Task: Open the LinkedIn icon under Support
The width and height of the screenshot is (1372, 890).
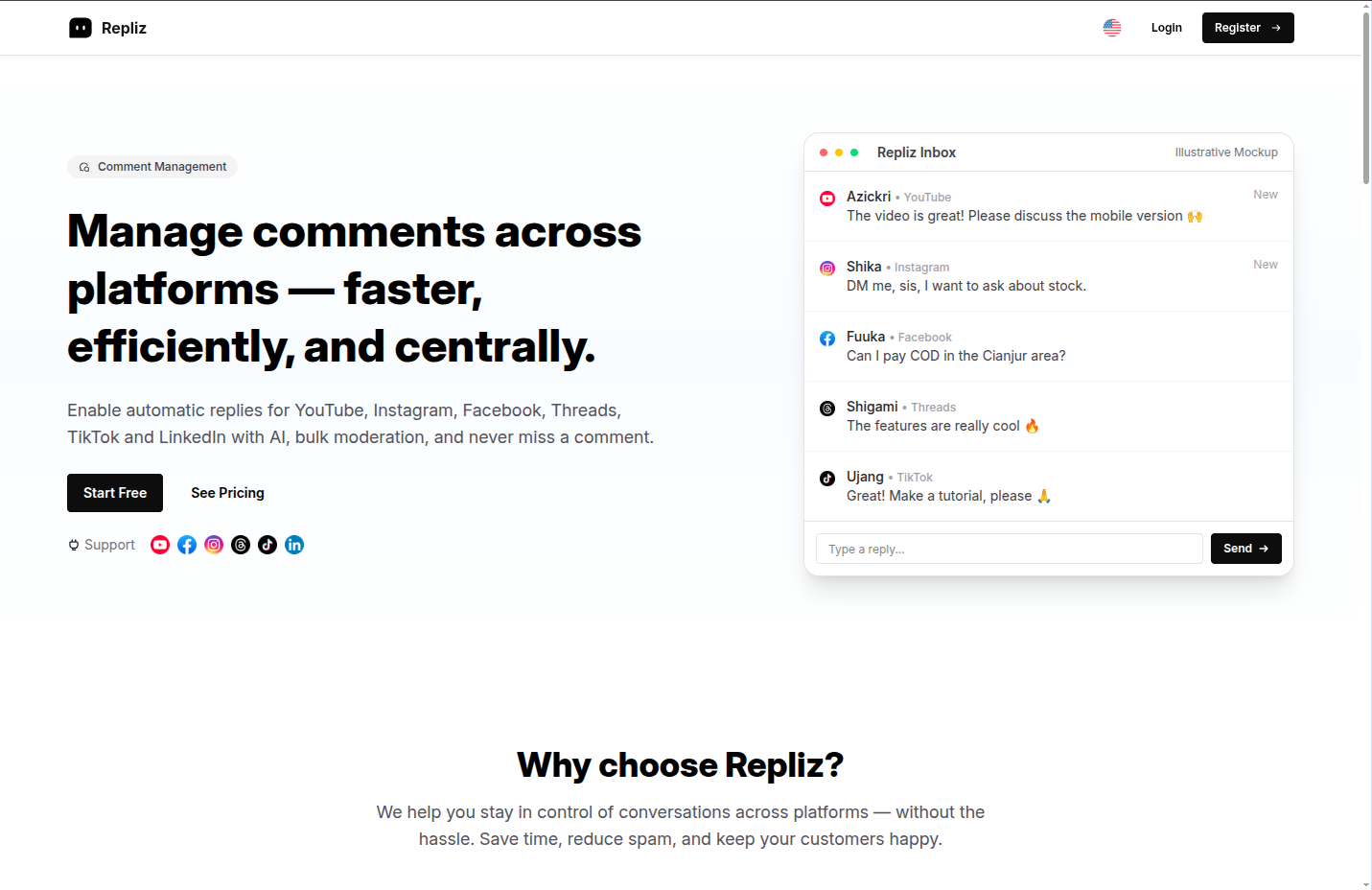Action: point(294,545)
